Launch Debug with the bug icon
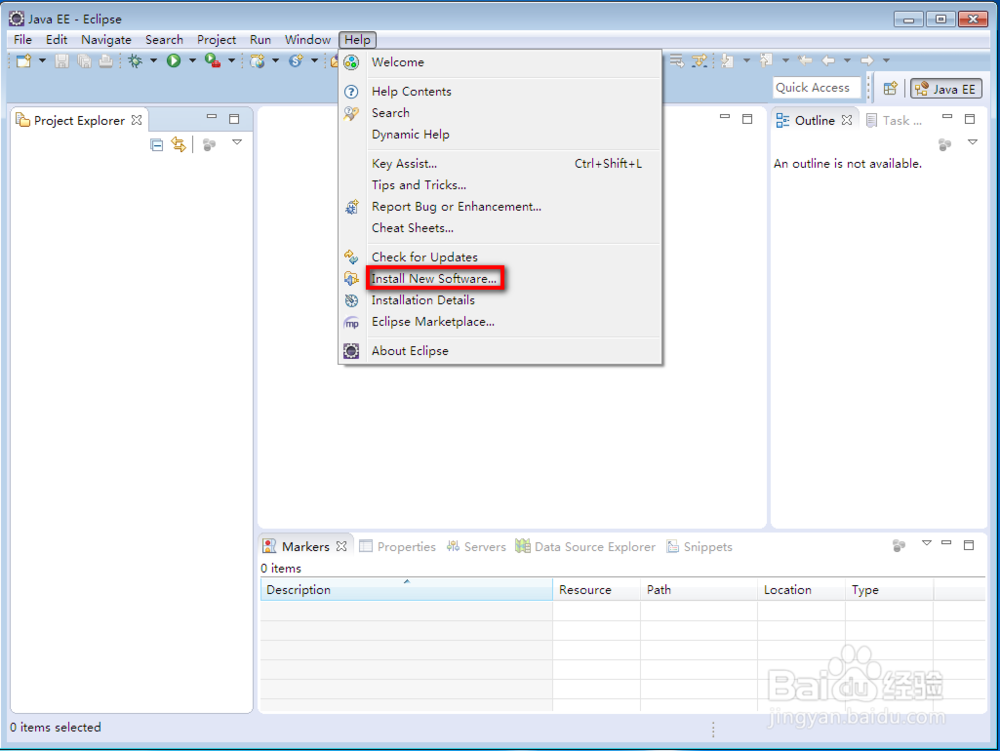 tap(135, 61)
